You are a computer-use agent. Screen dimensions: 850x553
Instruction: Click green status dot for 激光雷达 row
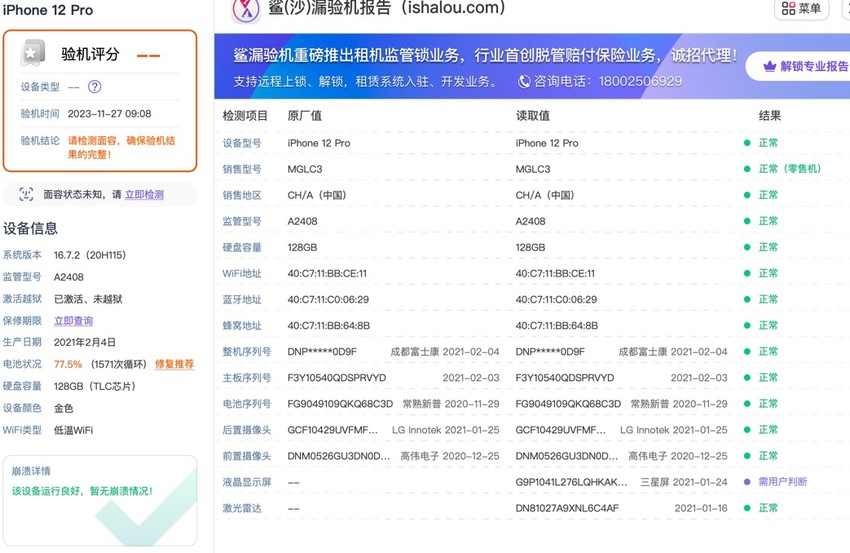(x=747, y=508)
